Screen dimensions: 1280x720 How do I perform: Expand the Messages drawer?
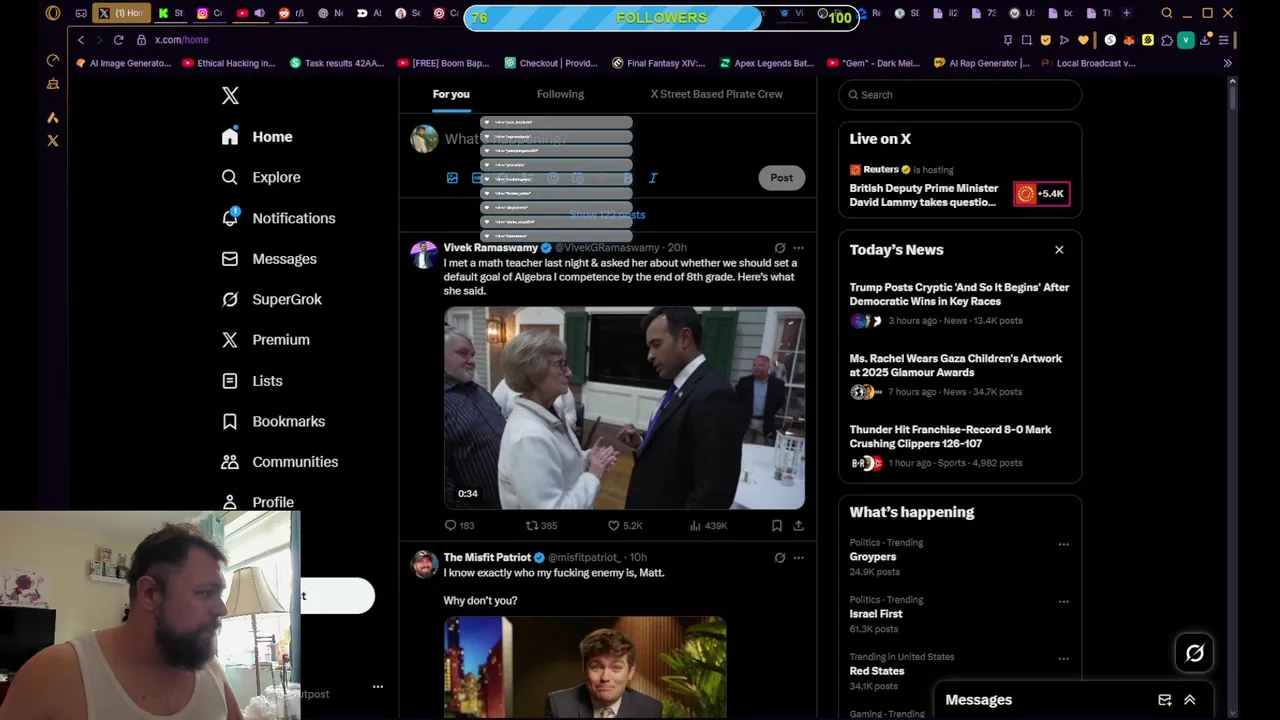[x=1190, y=700]
